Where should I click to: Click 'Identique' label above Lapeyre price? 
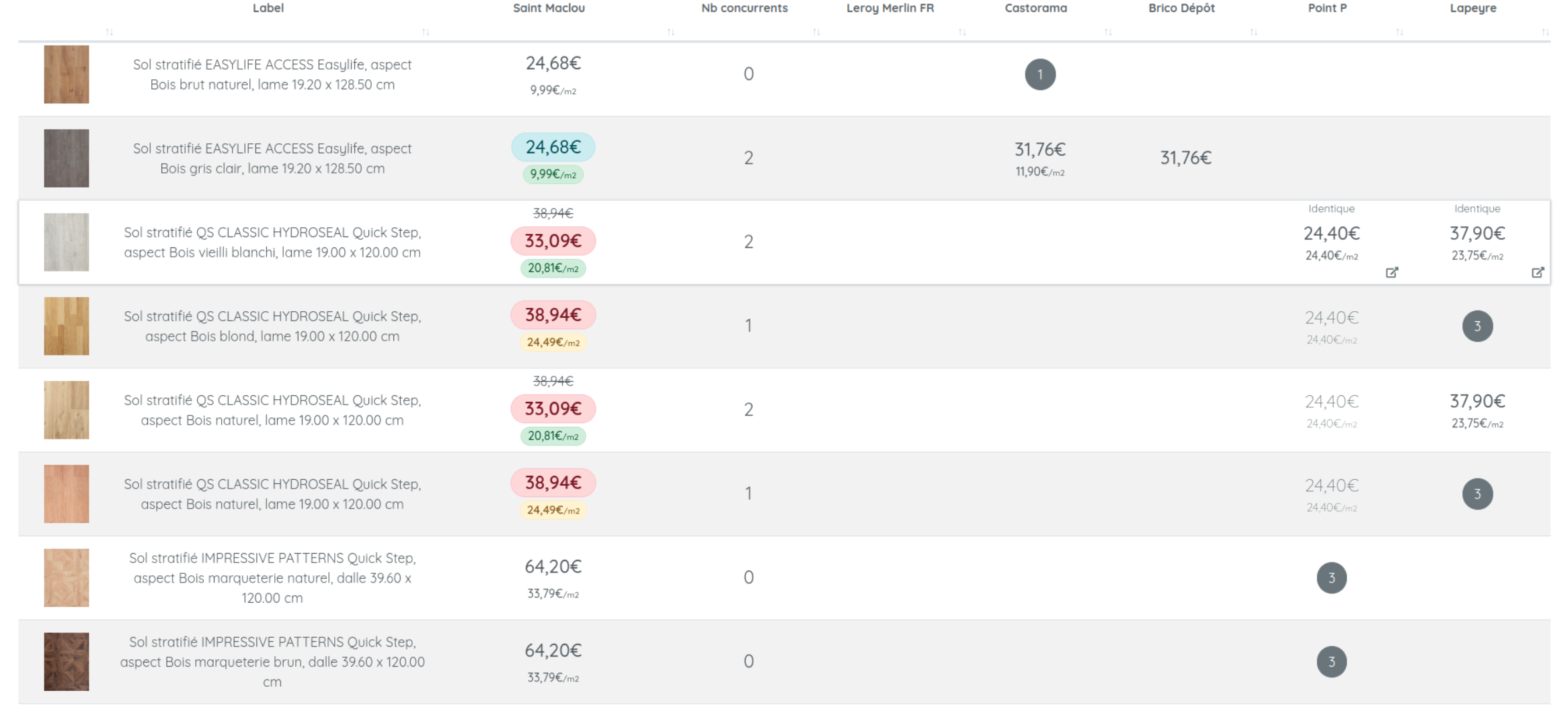pyautogui.click(x=1477, y=209)
